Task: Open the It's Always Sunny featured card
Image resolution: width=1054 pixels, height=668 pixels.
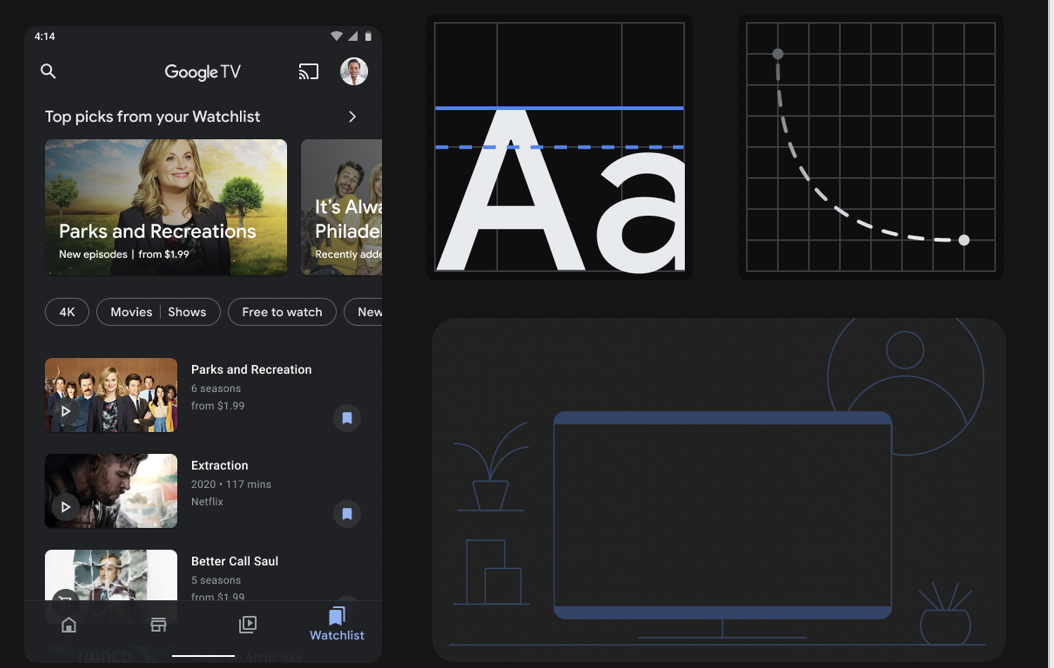Action: (x=341, y=207)
